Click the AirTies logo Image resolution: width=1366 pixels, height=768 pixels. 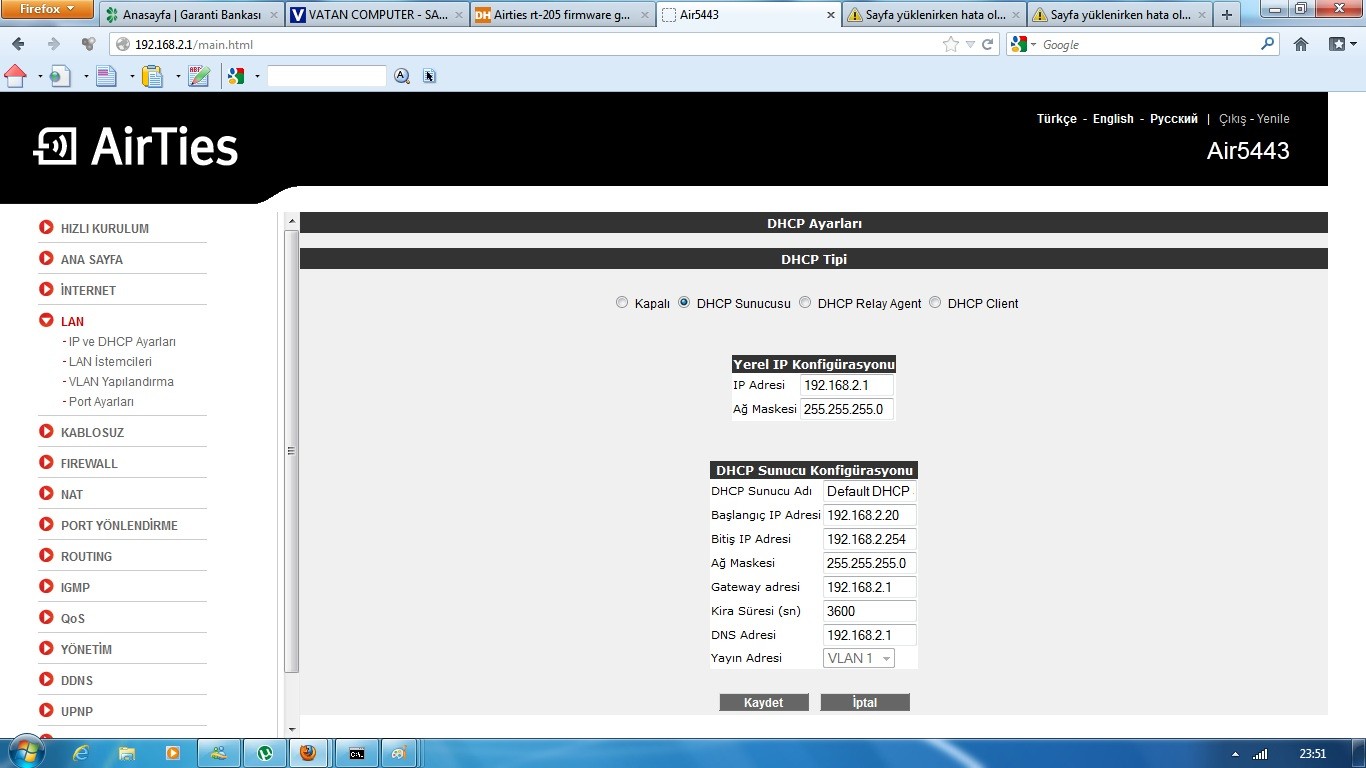[136, 147]
